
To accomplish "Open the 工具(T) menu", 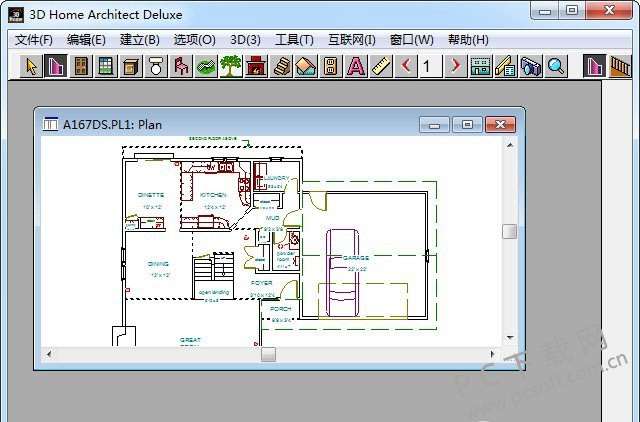I will pyautogui.click(x=294, y=40).
